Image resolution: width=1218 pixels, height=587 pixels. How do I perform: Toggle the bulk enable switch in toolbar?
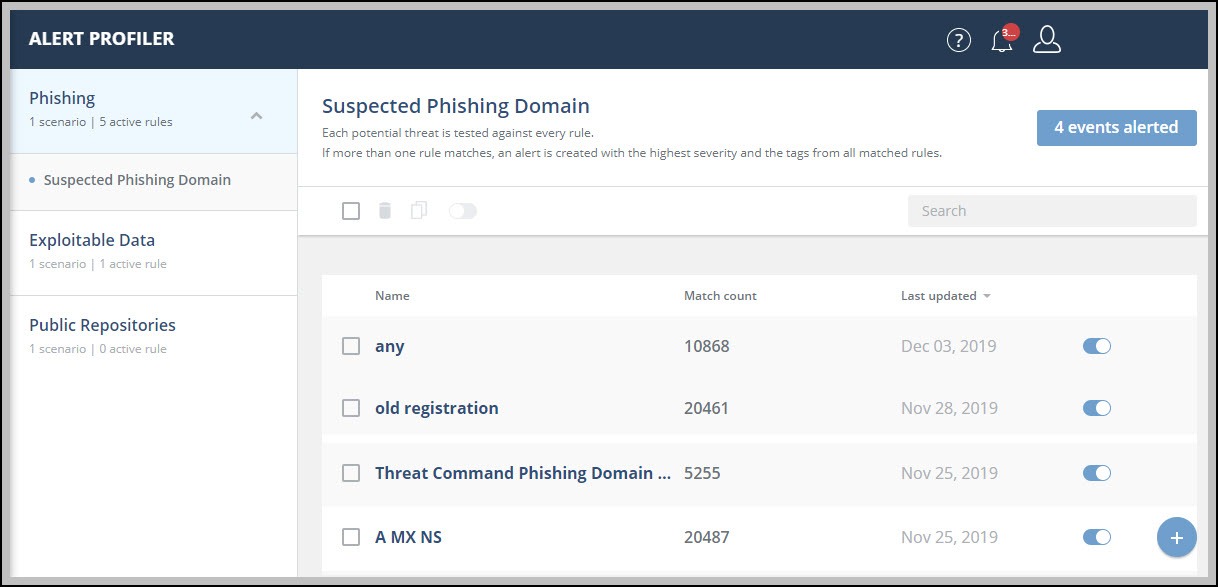(x=463, y=211)
